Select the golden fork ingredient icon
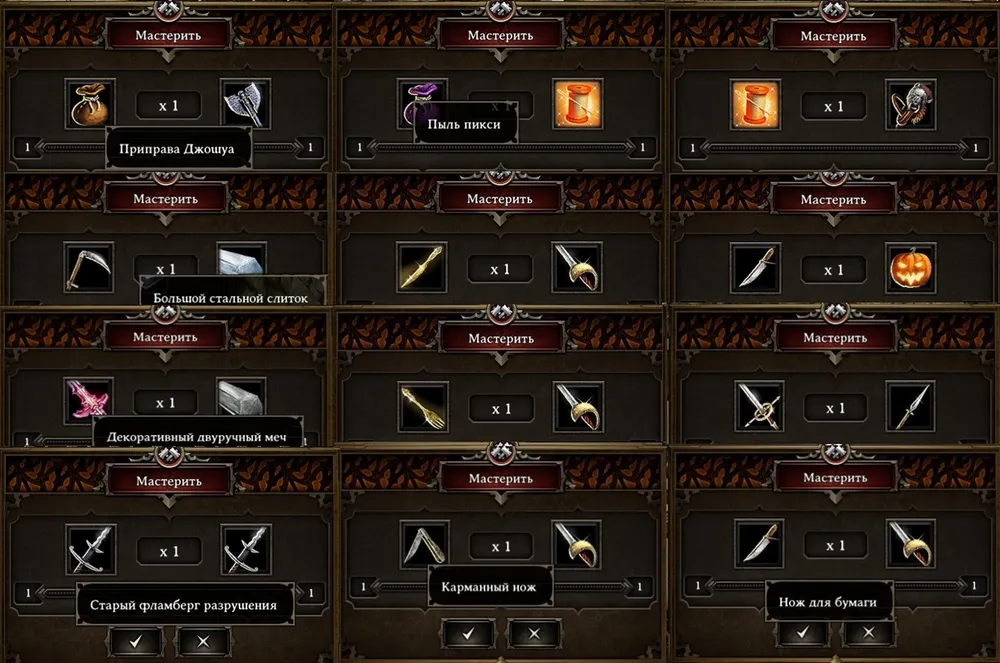 [423, 407]
